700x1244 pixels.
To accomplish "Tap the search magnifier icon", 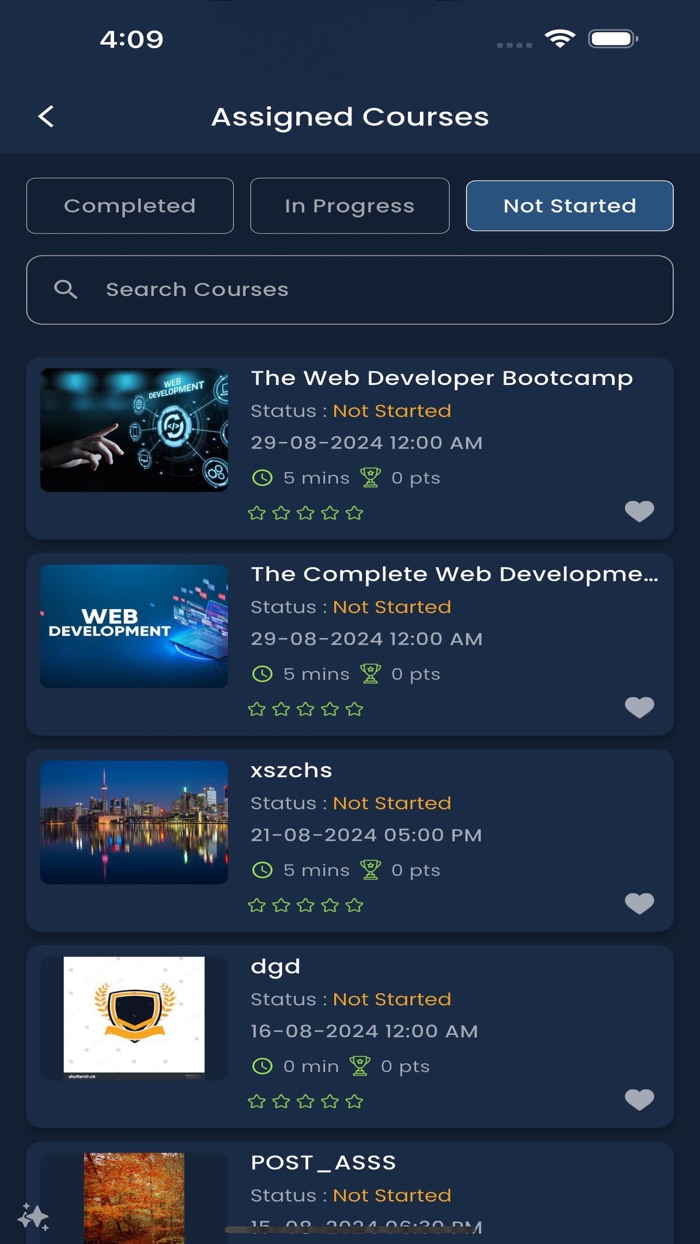I will point(66,290).
